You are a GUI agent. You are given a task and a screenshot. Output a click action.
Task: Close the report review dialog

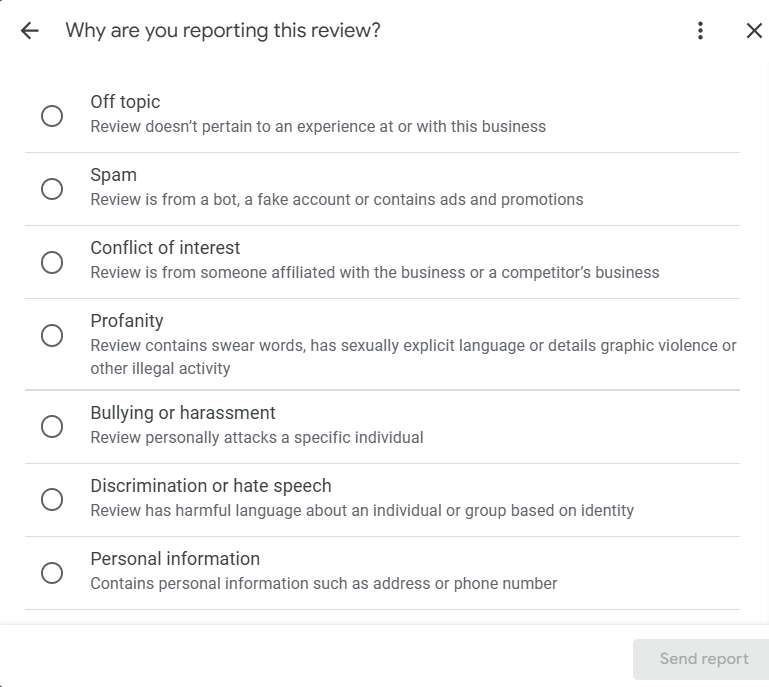click(x=754, y=30)
